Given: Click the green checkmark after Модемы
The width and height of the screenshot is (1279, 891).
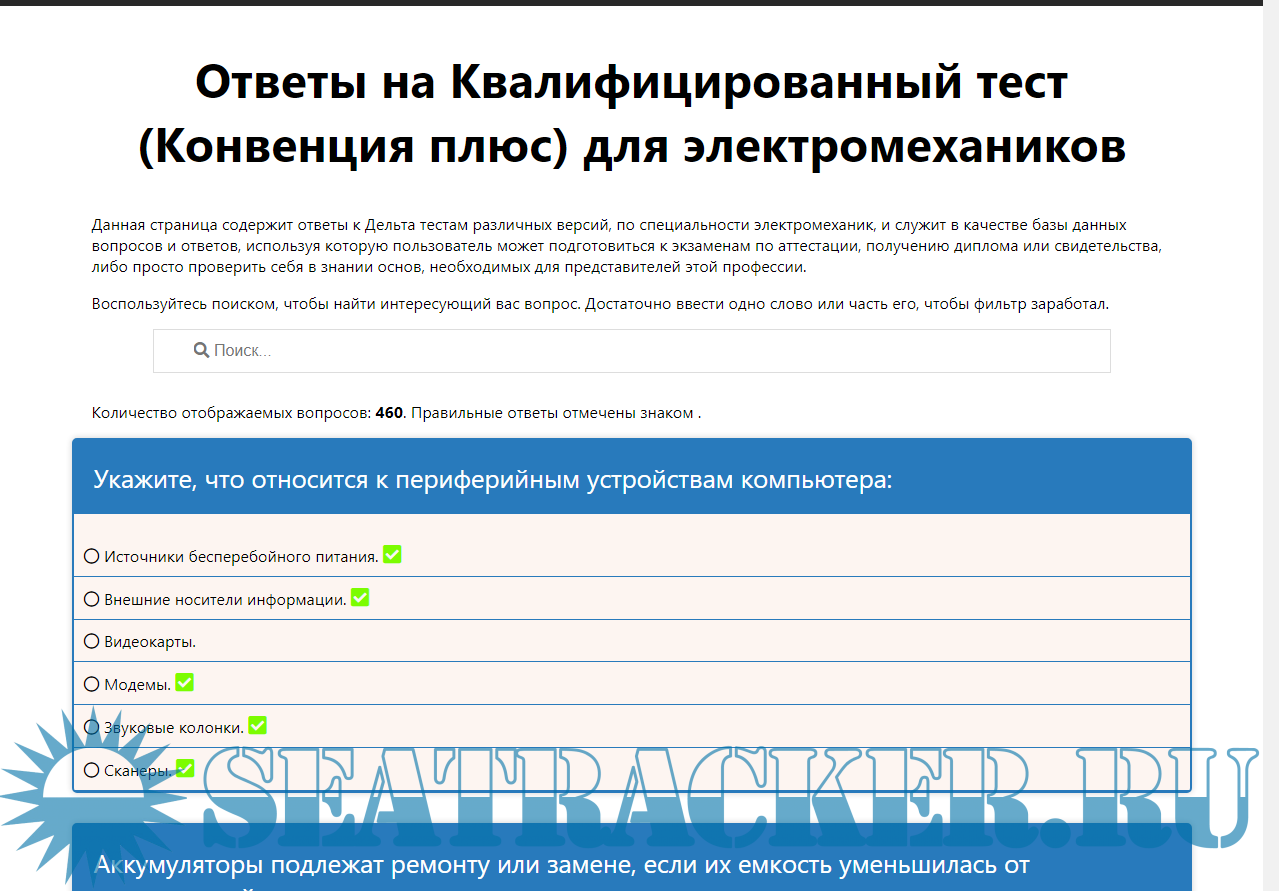Looking at the screenshot, I should point(184,683).
